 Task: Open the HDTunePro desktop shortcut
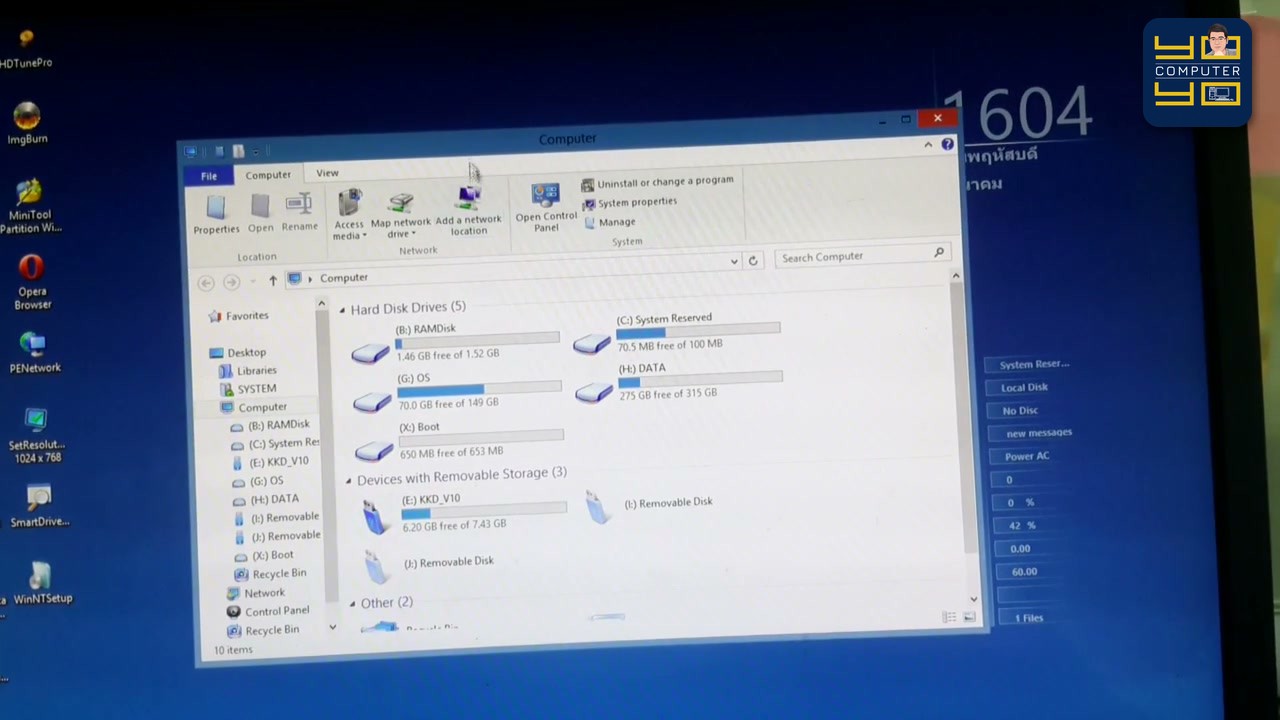point(26,48)
